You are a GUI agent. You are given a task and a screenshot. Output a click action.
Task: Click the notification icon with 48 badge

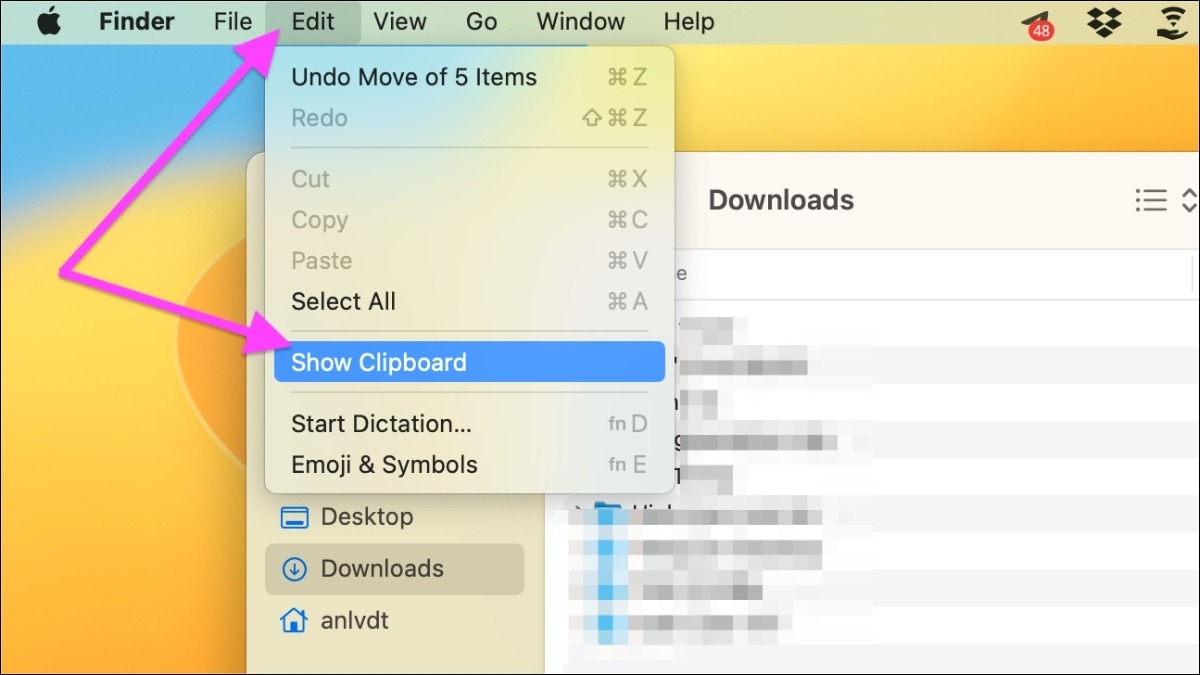[x=1038, y=24]
